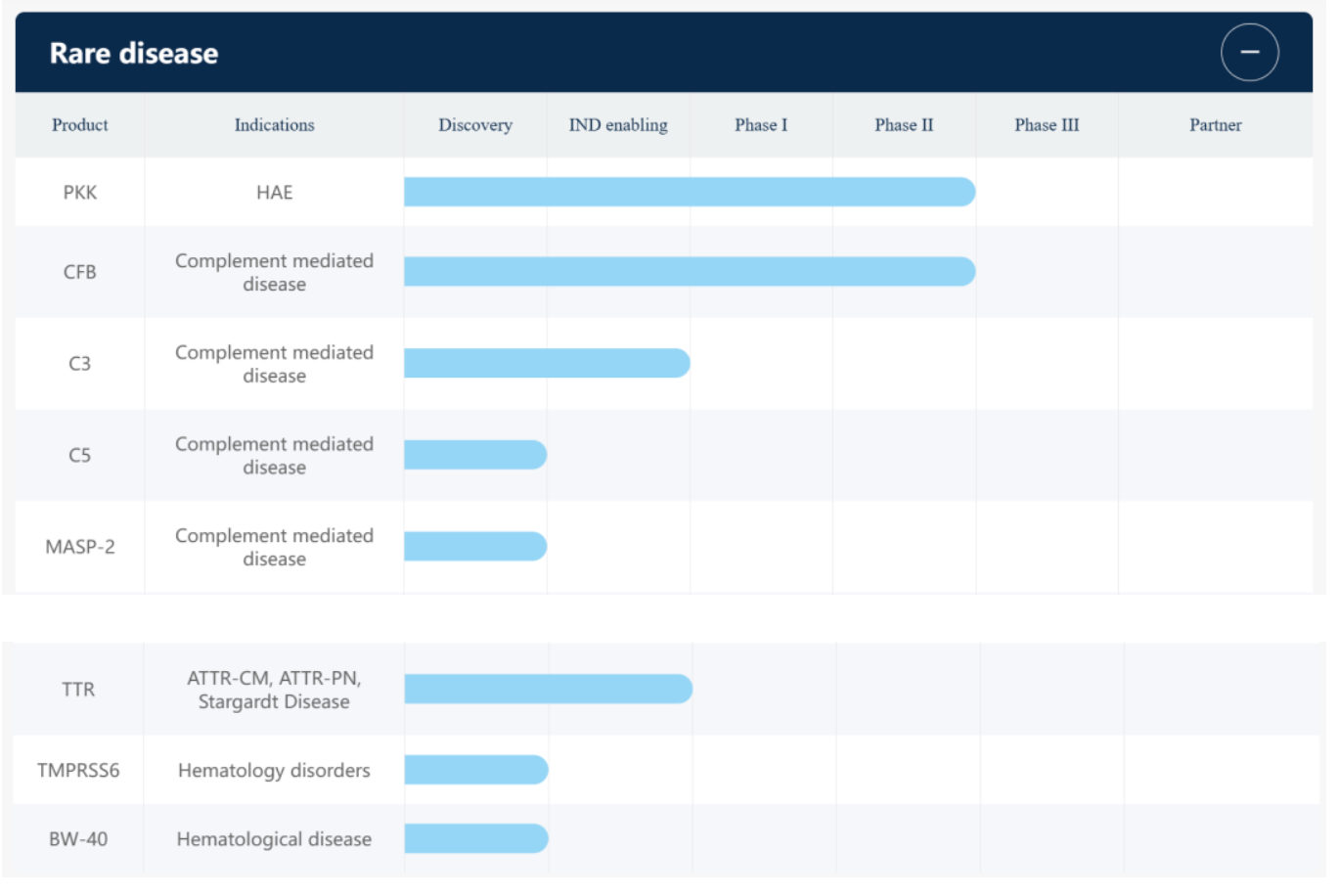Click the MASP-2 product name
Image resolution: width=1340 pixels, height=896 pixels.
(x=79, y=547)
